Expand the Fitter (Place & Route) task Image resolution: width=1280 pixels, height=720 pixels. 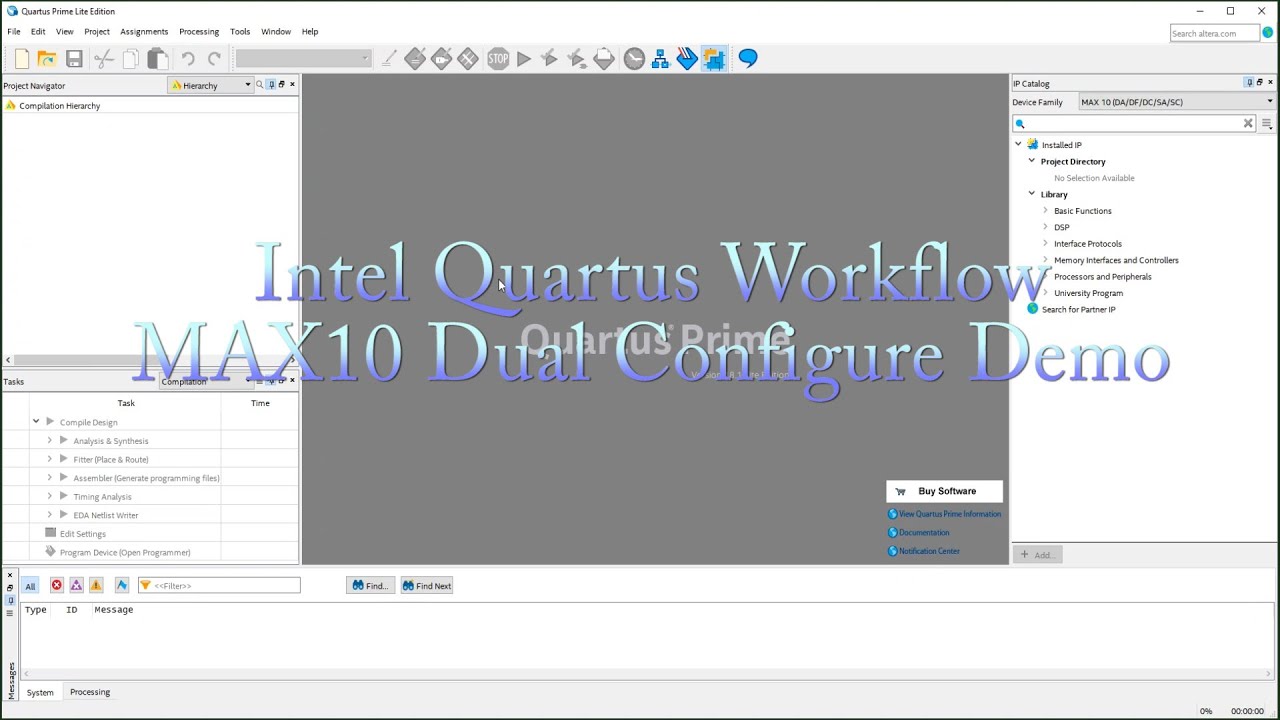point(49,459)
